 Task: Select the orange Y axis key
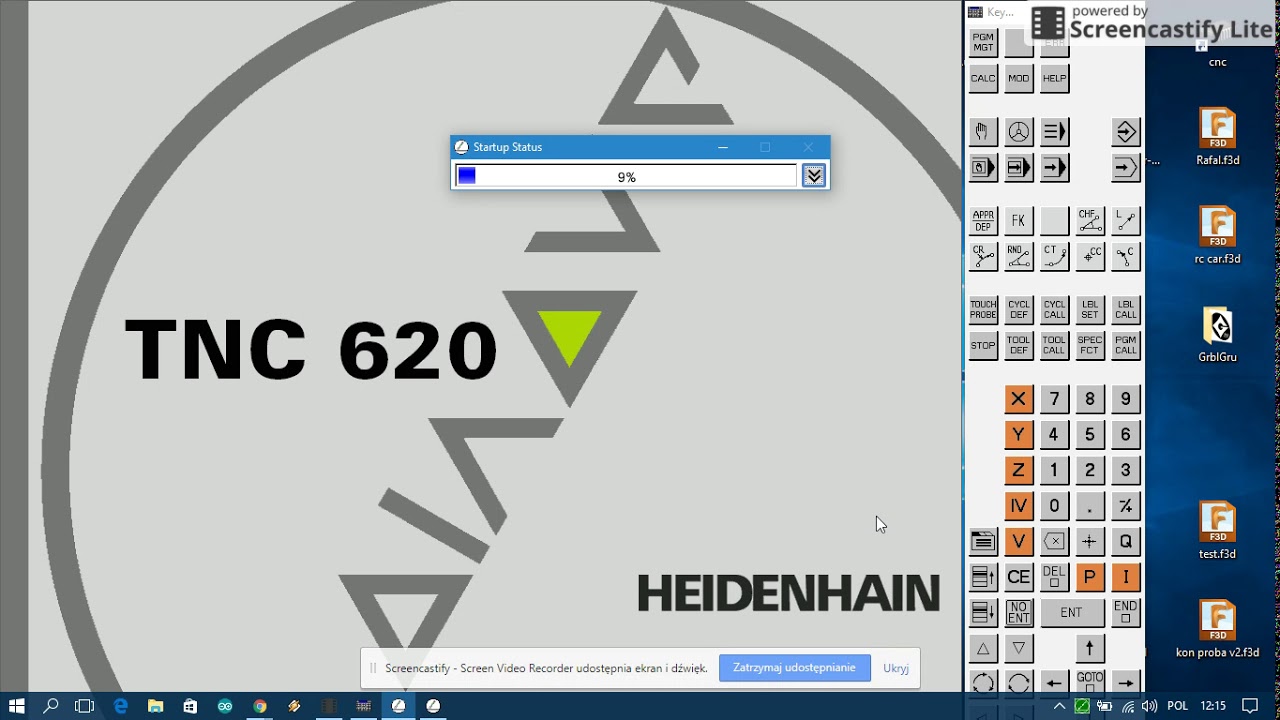click(x=1018, y=435)
